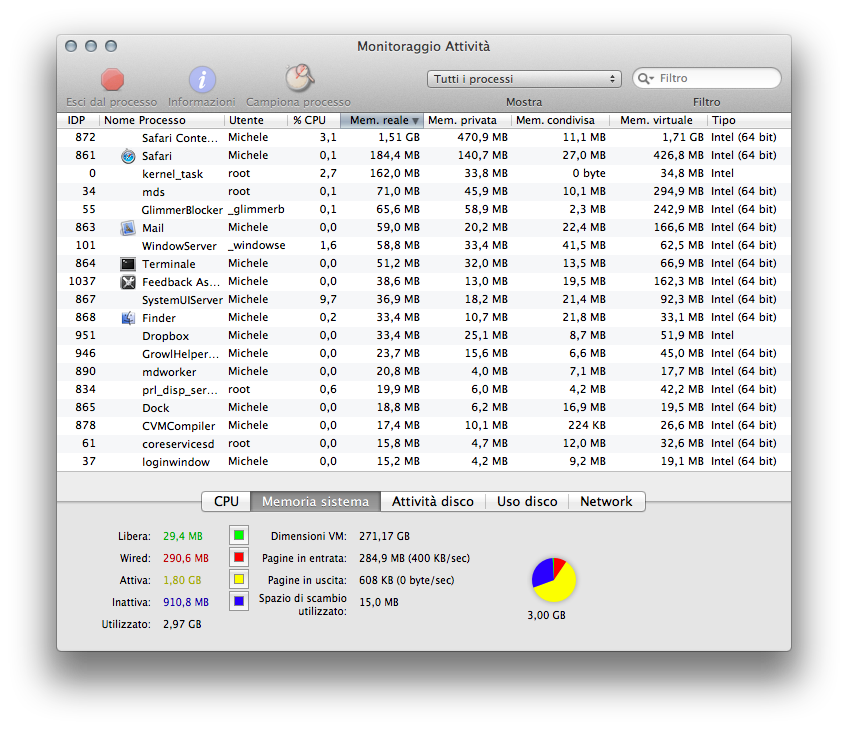Click the magnifier icon in Filtro field
The width and height of the screenshot is (848, 730).
pyautogui.click(x=645, y=78)
